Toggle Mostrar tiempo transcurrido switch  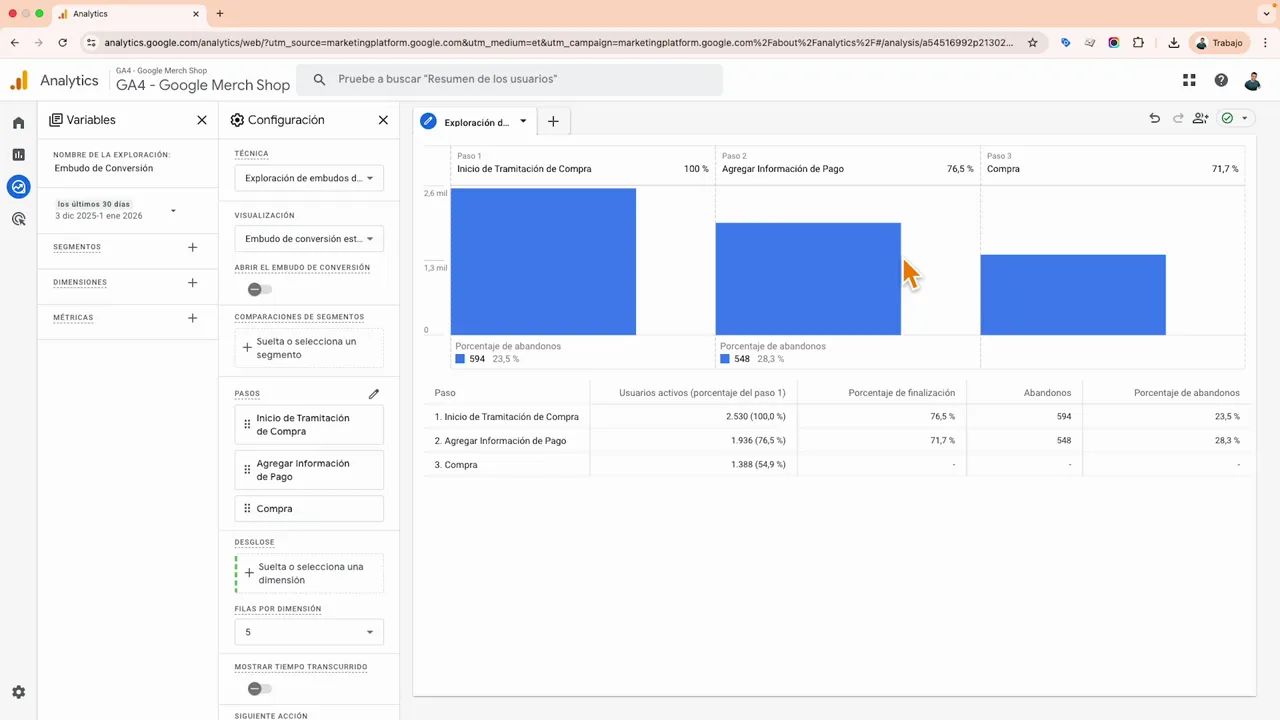260,688
